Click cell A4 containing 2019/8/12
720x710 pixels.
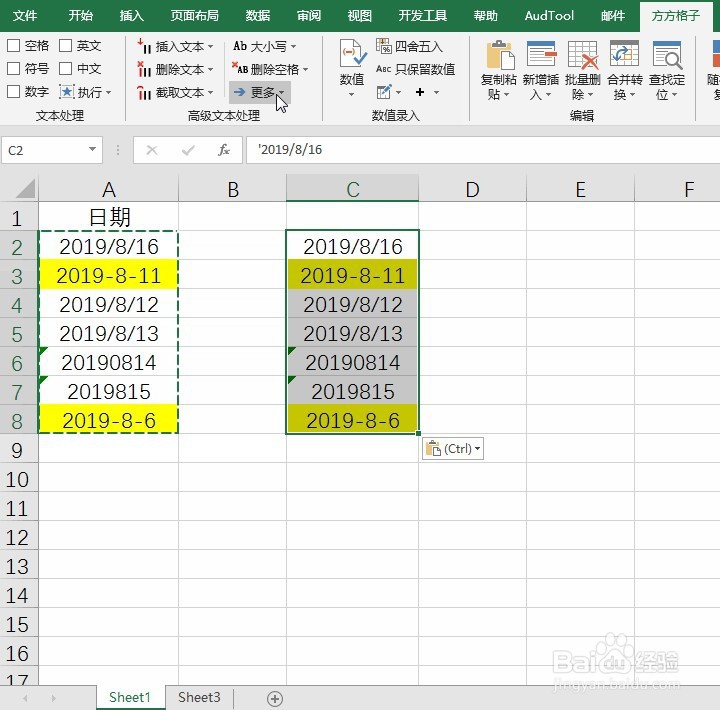pyautogui.click(x=109, y=304)
